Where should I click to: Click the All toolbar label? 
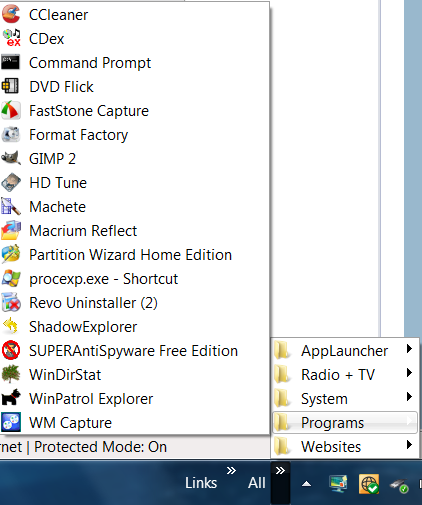point(257,483)
